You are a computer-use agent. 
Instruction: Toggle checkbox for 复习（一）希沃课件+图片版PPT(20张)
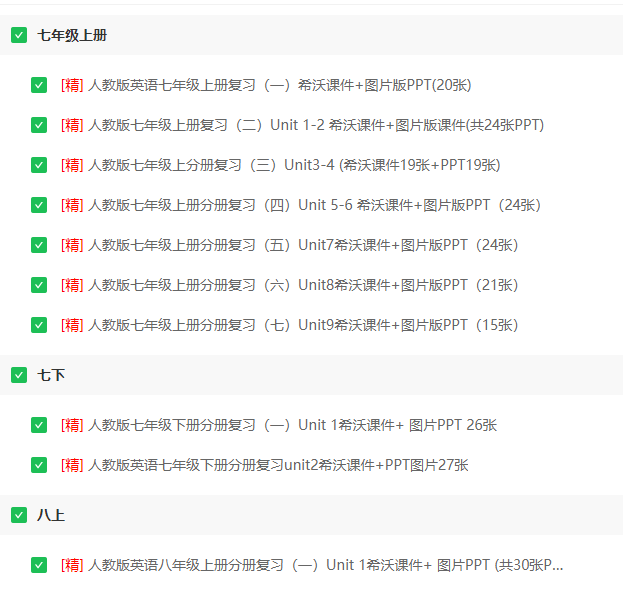tap(39, 85)
